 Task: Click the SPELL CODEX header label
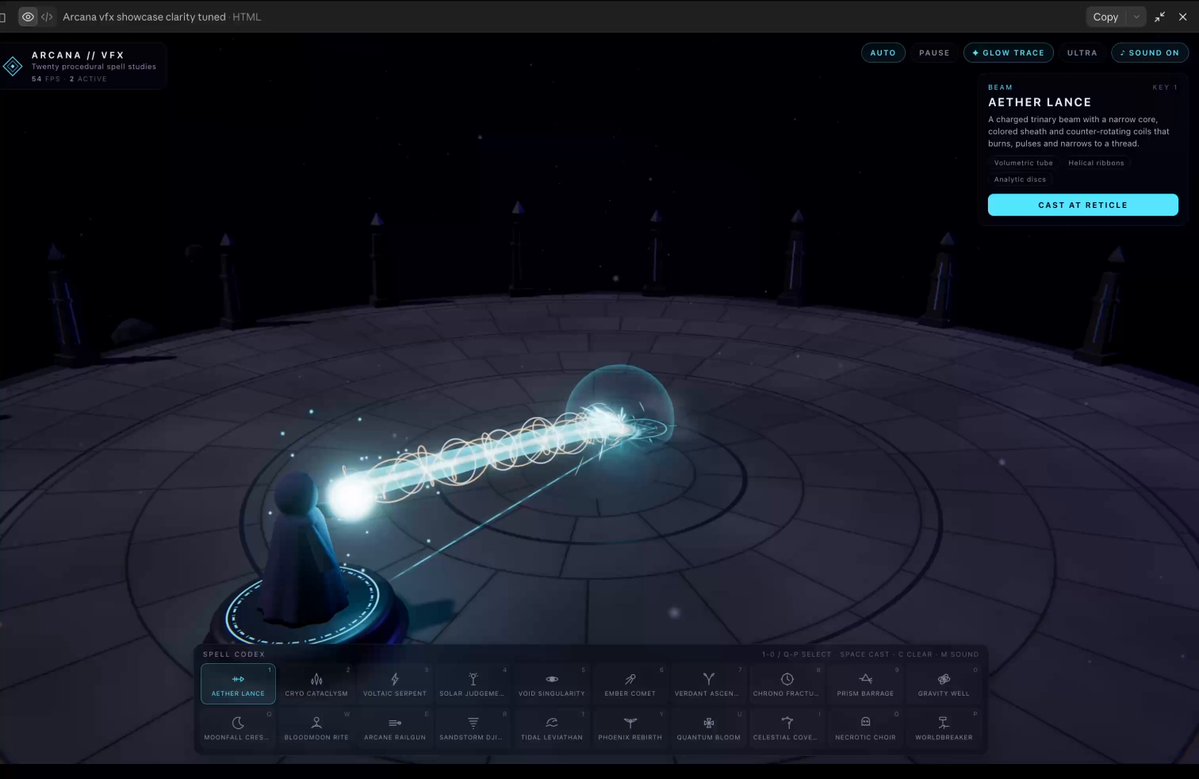pos(233,654)
